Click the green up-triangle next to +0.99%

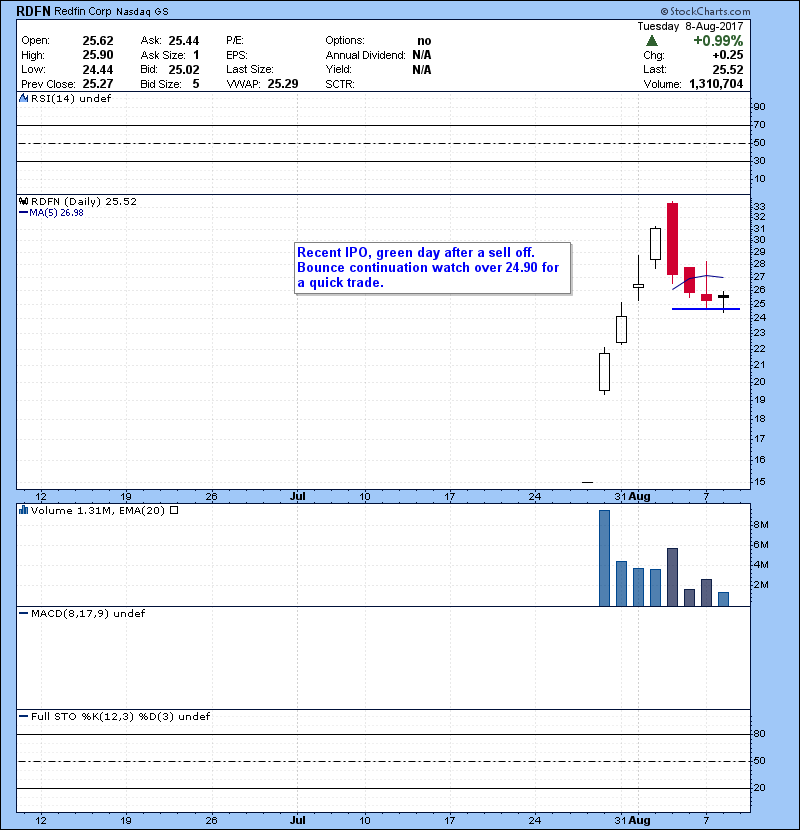[652, 41]
